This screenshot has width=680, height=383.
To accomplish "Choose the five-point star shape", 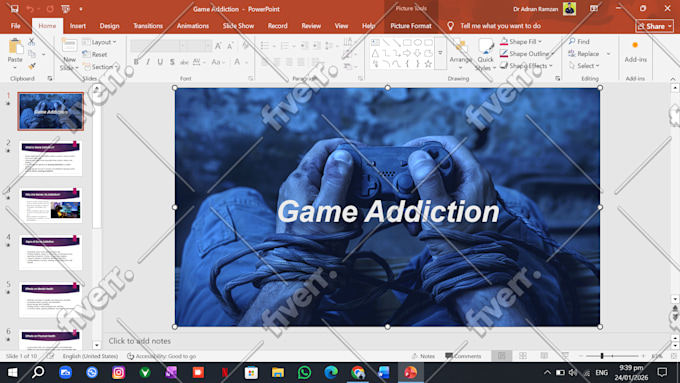I will point(428,64).
